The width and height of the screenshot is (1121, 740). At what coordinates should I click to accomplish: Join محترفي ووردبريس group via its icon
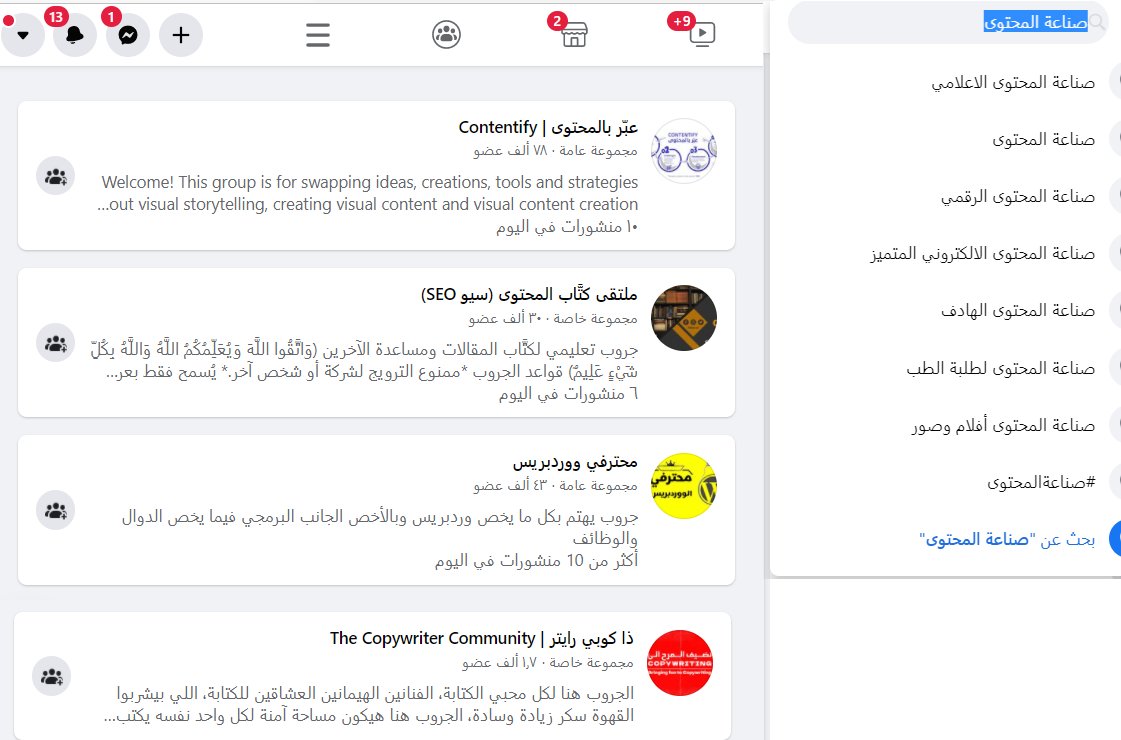point(56,510)
